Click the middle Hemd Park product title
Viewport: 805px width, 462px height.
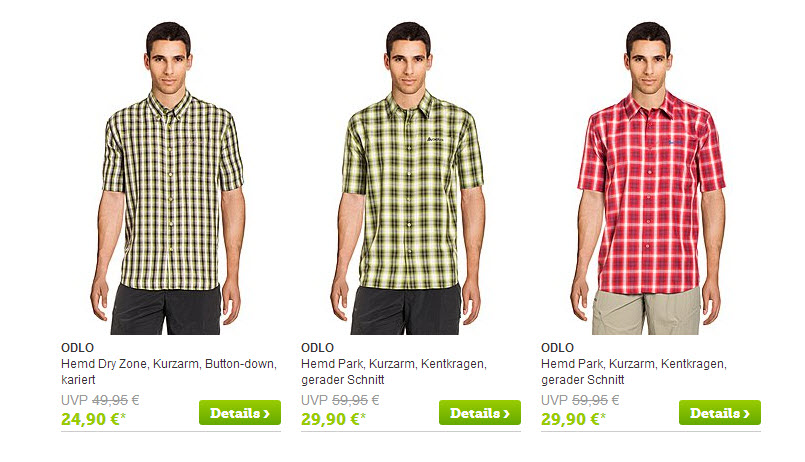click(x=394, y=372)
